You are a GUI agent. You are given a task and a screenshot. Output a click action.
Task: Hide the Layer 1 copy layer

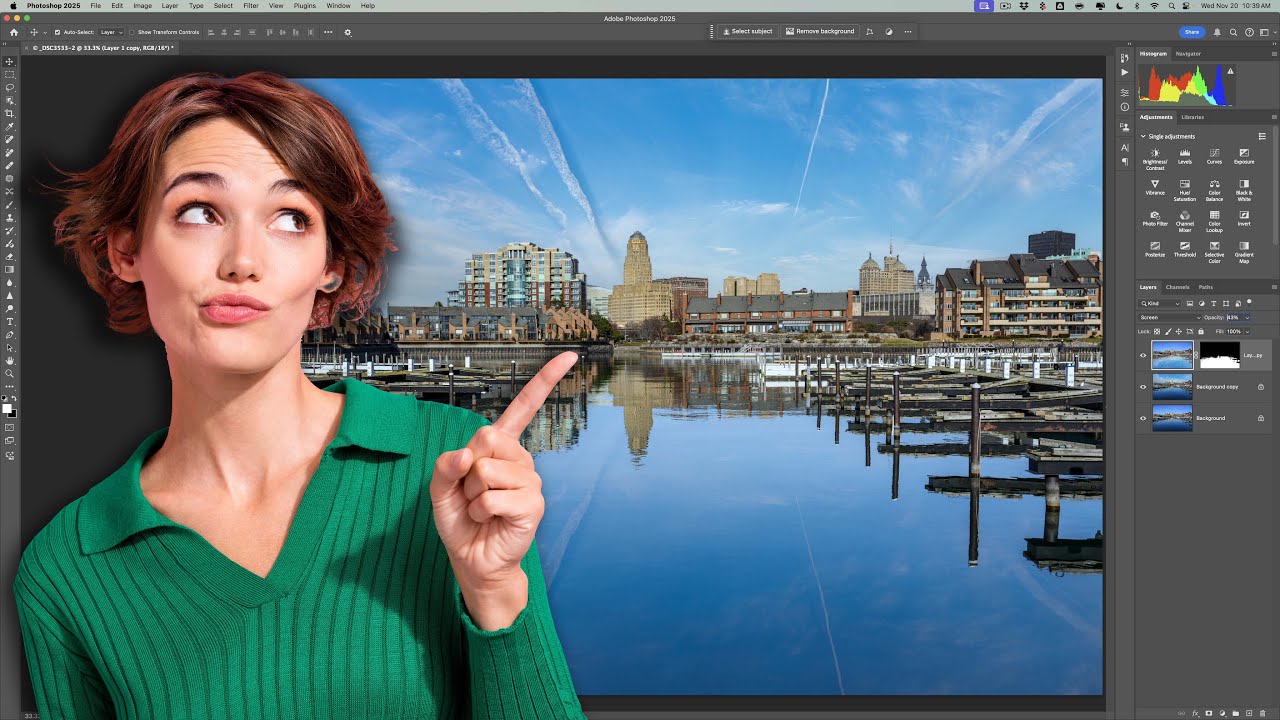pos(1143,355)
